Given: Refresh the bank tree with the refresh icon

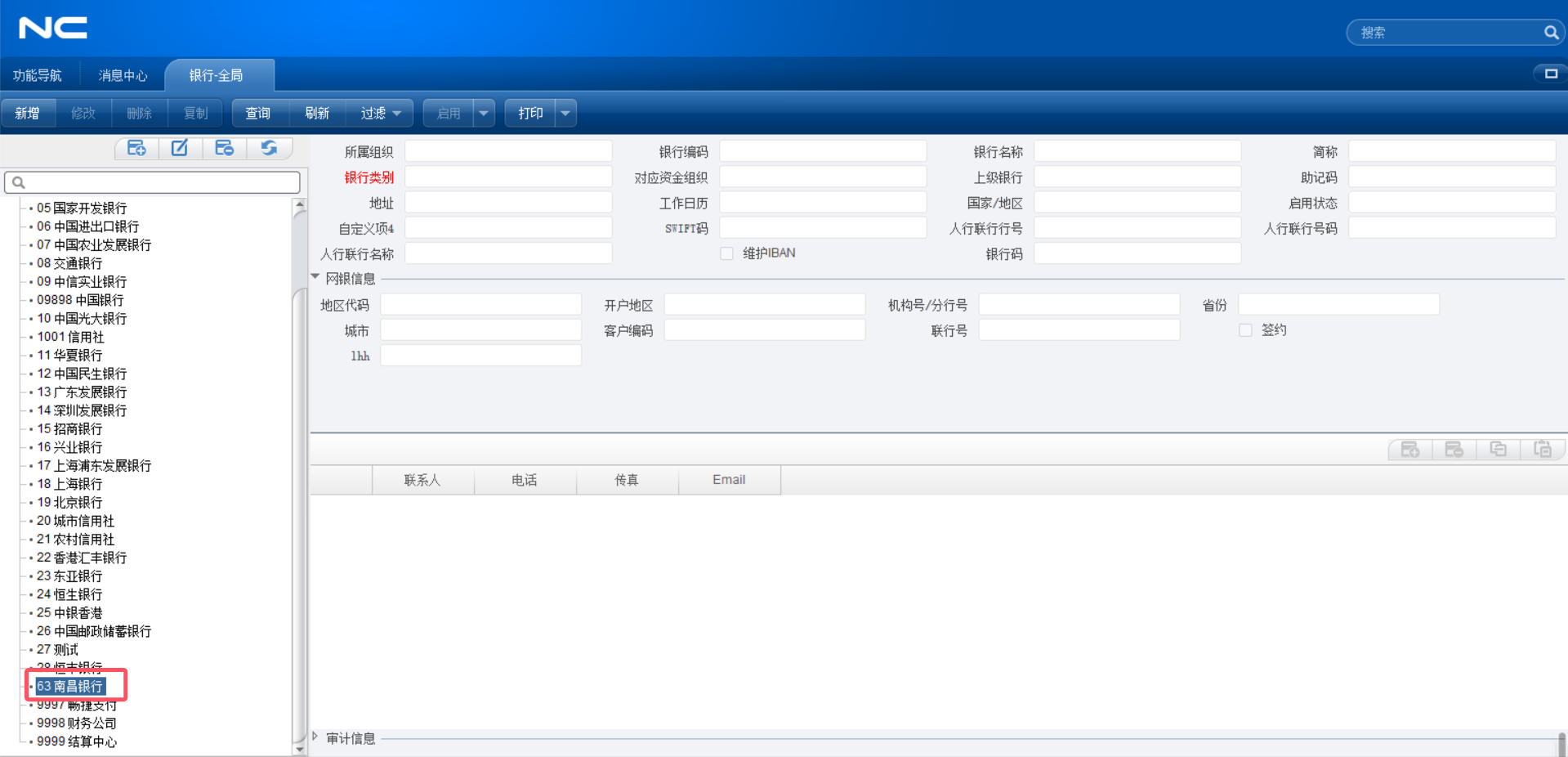Looking at the screenshot, I should (x=270, y=148).
